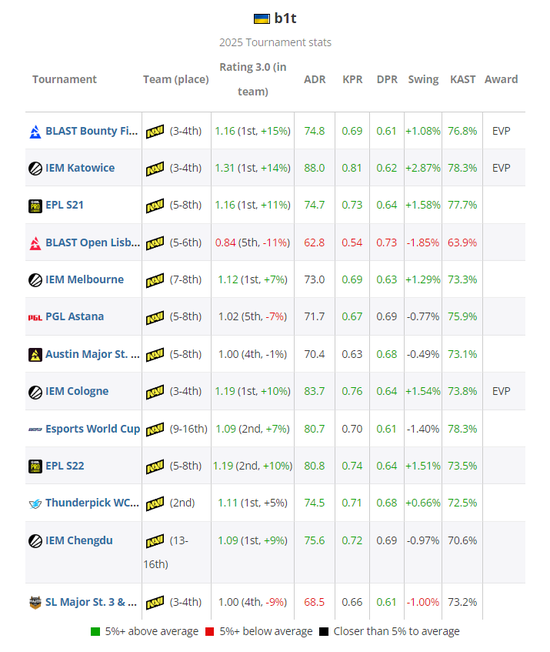
Task: Open the EPL S22 tournament link
Action: click(x=64, y=466)
